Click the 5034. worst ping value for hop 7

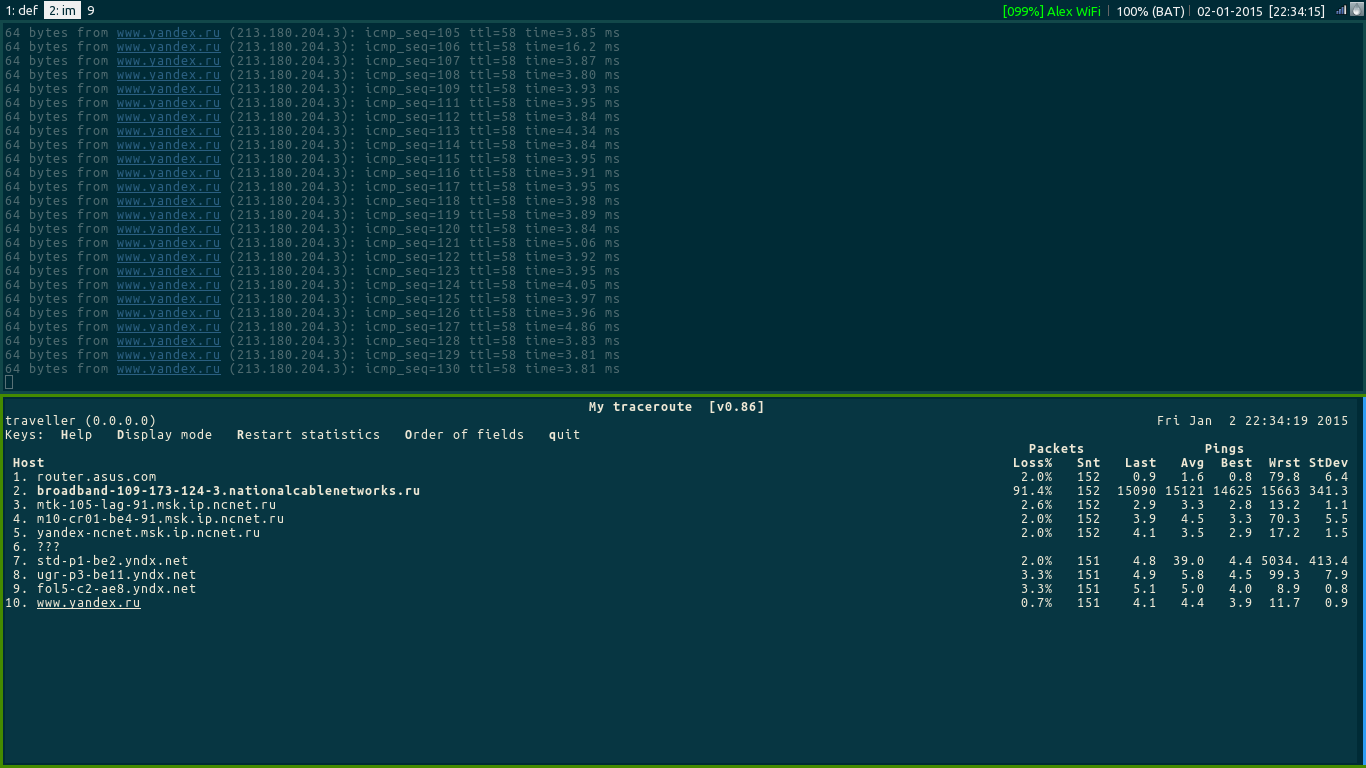1280,561
